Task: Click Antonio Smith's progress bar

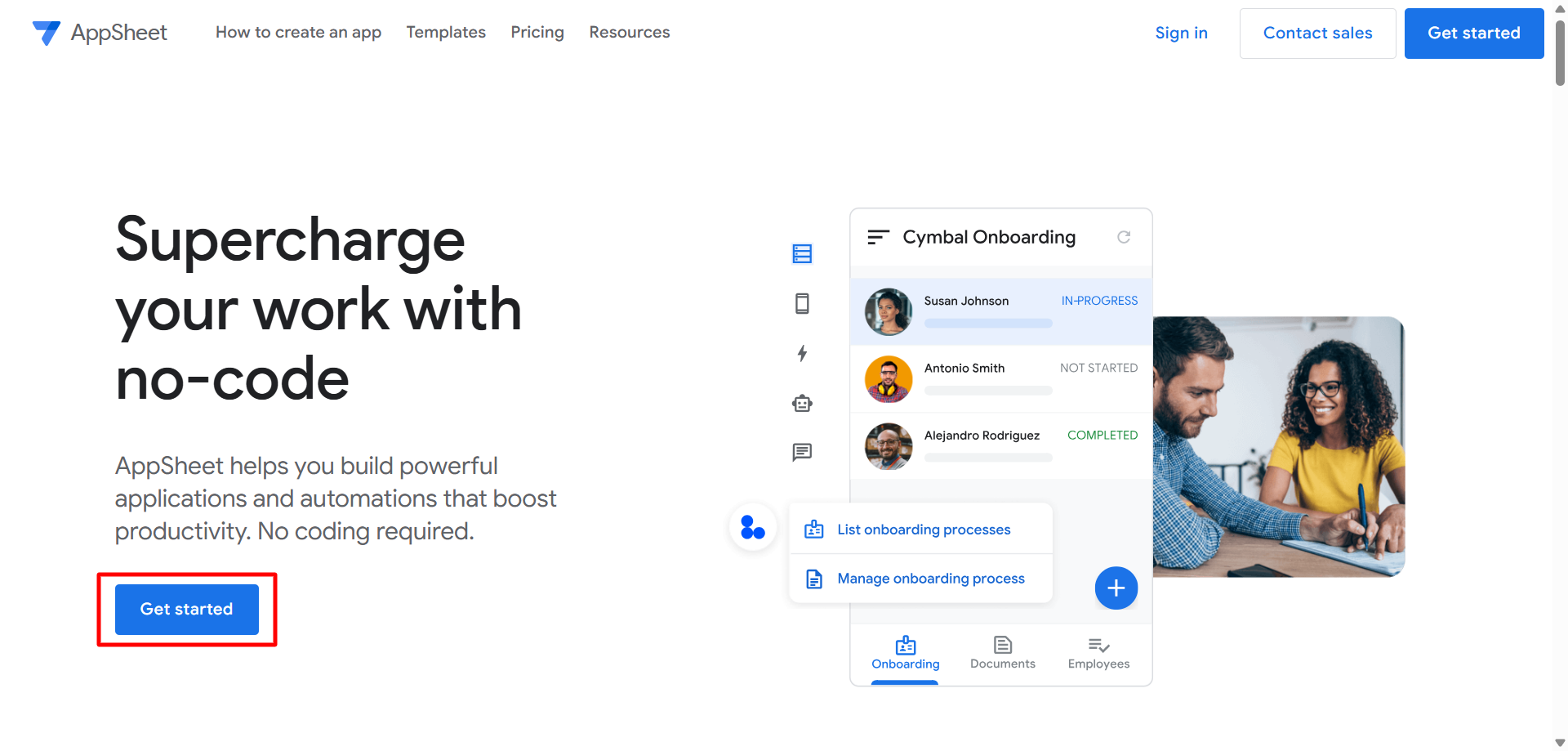Action: (988, 391)
